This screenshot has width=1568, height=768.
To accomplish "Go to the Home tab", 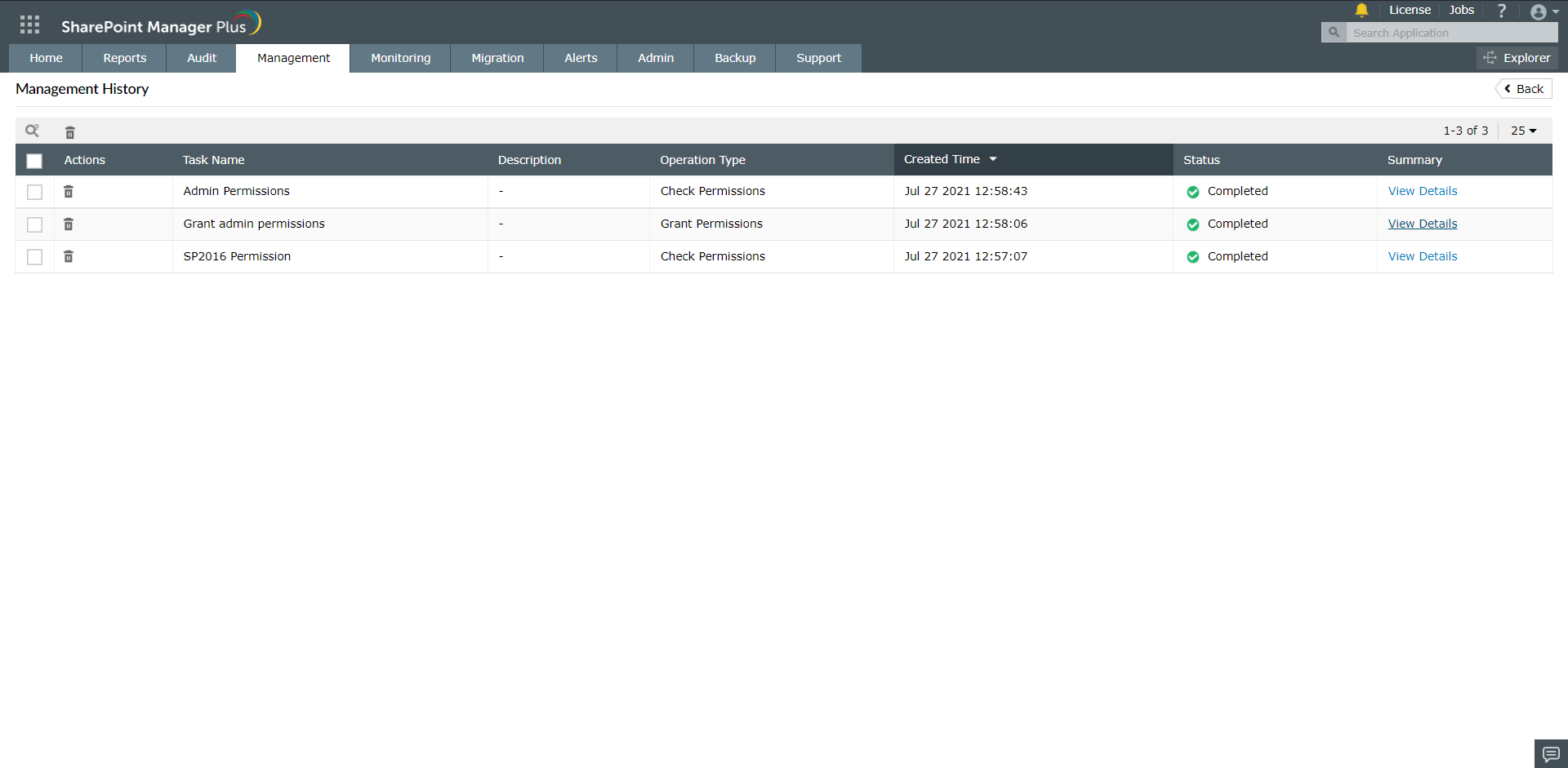I will pos(46,58).
